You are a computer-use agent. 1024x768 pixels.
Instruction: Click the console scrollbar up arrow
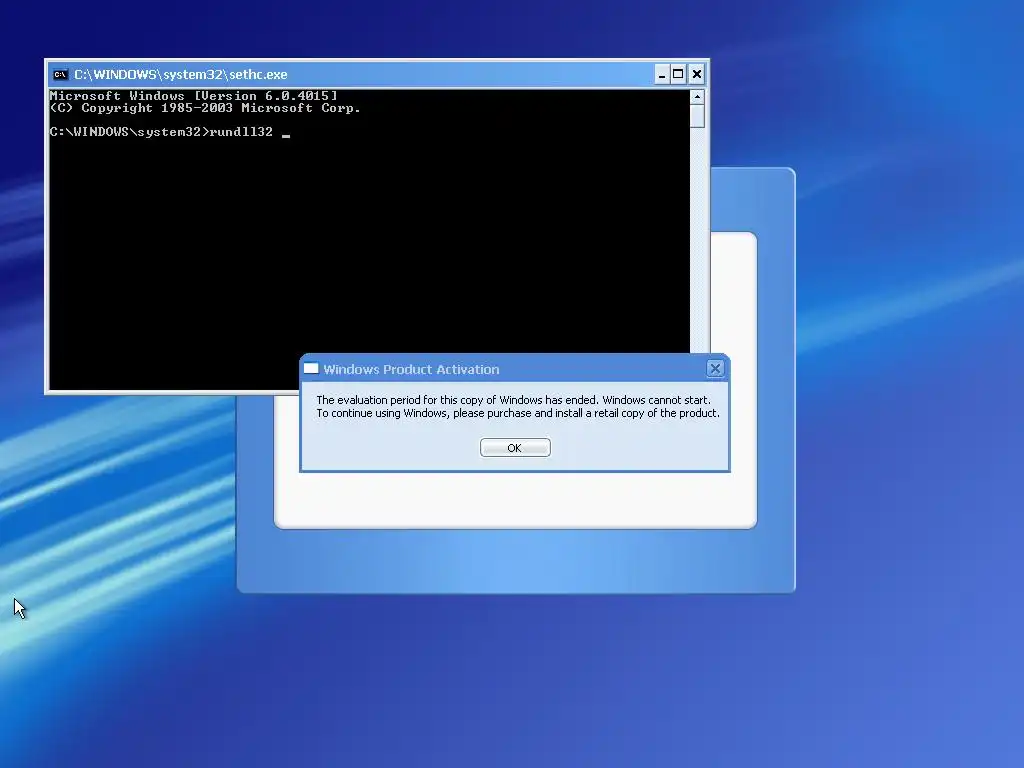click(x=697, y=97)
